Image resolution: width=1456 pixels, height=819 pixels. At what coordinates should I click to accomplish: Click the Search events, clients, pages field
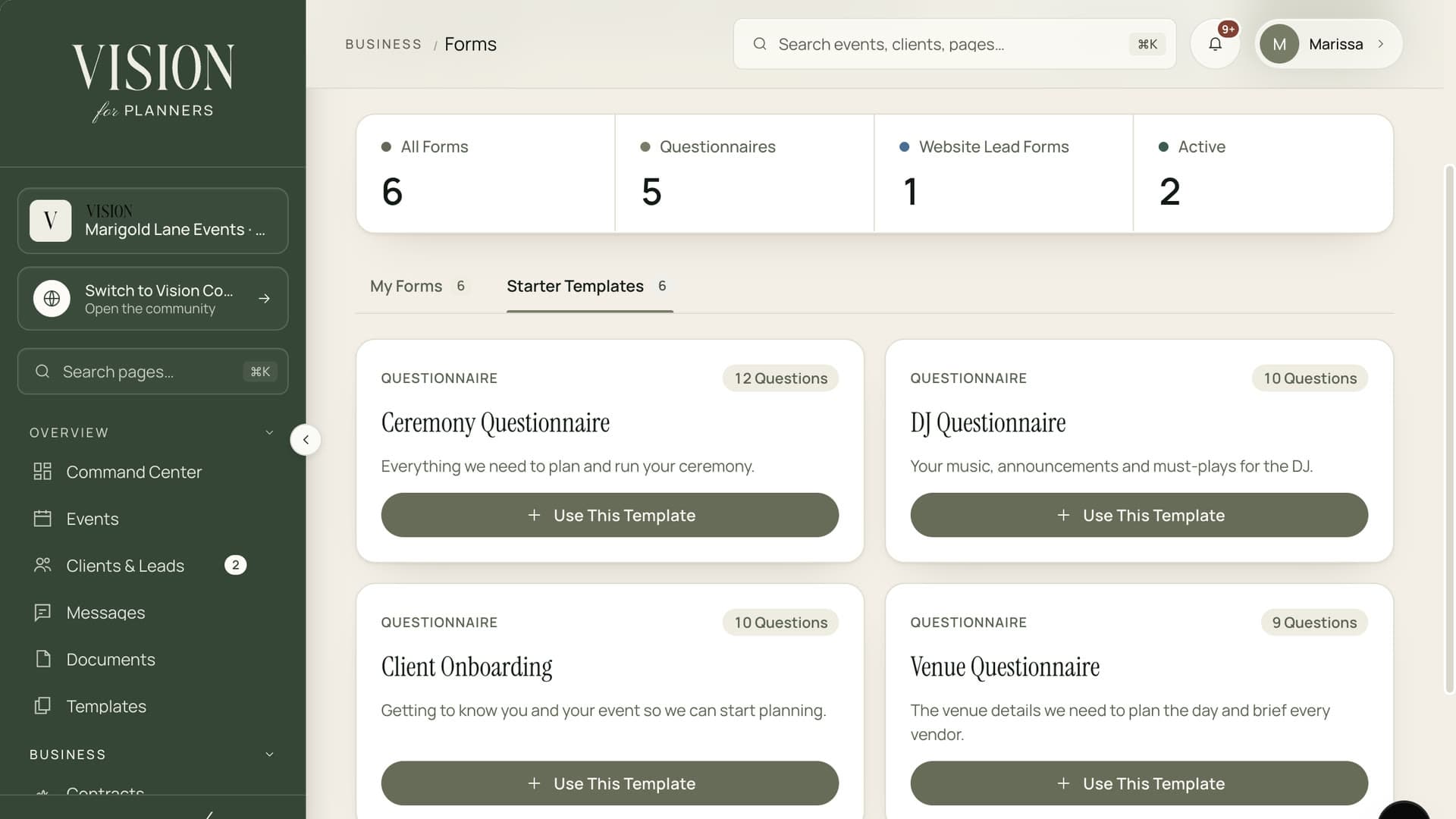[955, 44]
